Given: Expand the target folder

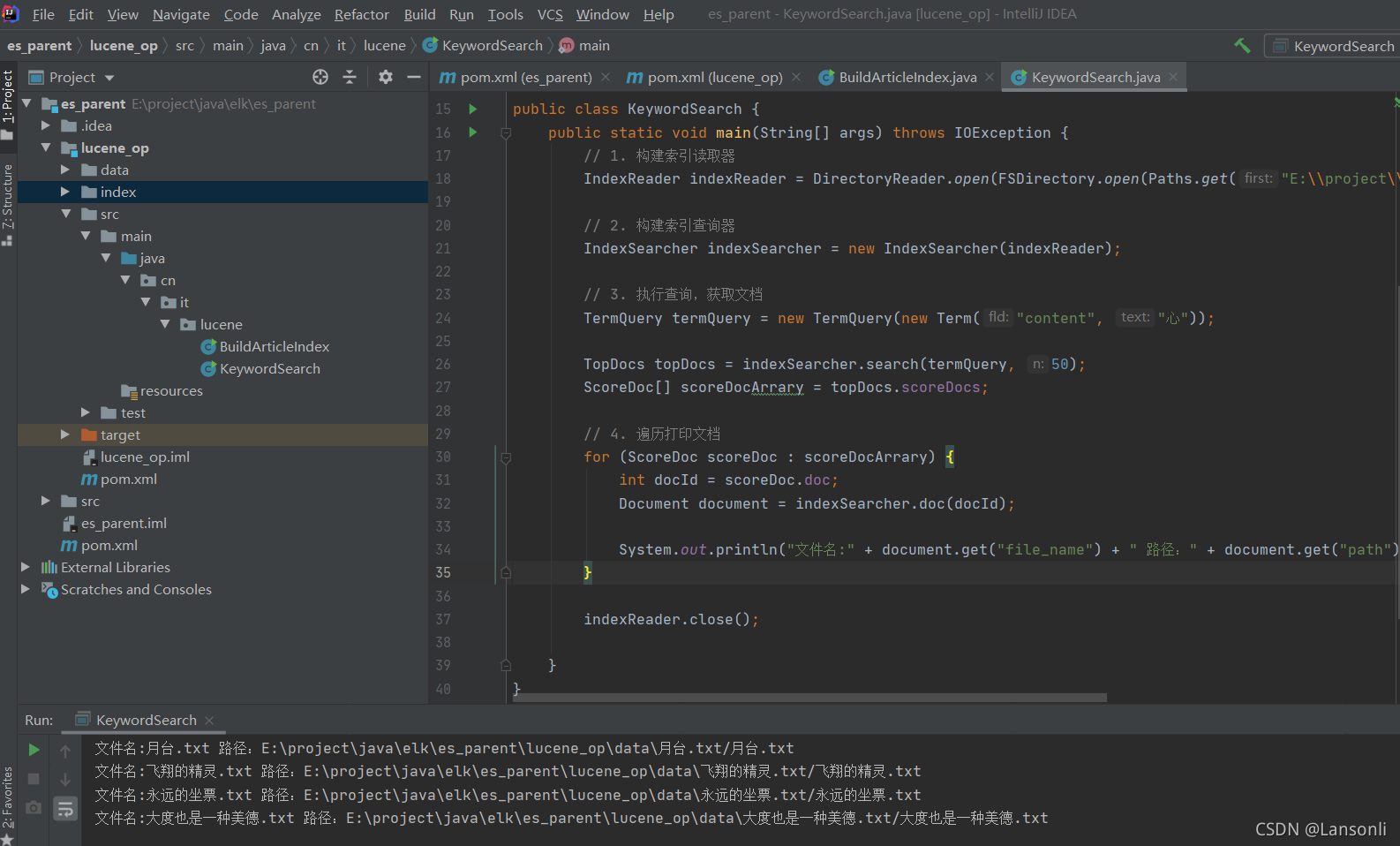Looking at the screenshot, I should coord(65,434).
